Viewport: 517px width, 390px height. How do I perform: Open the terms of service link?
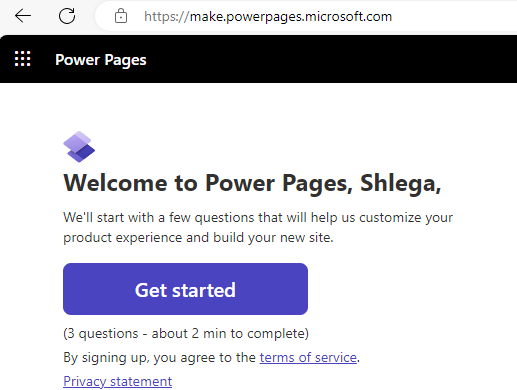point(308,357)
